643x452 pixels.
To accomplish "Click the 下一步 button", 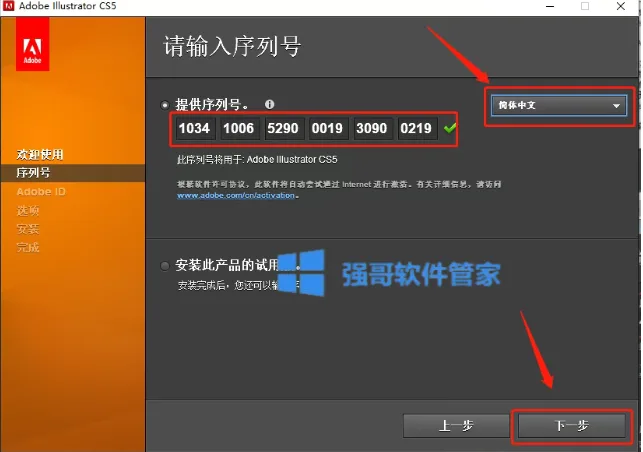I will [x=572, y=426].
